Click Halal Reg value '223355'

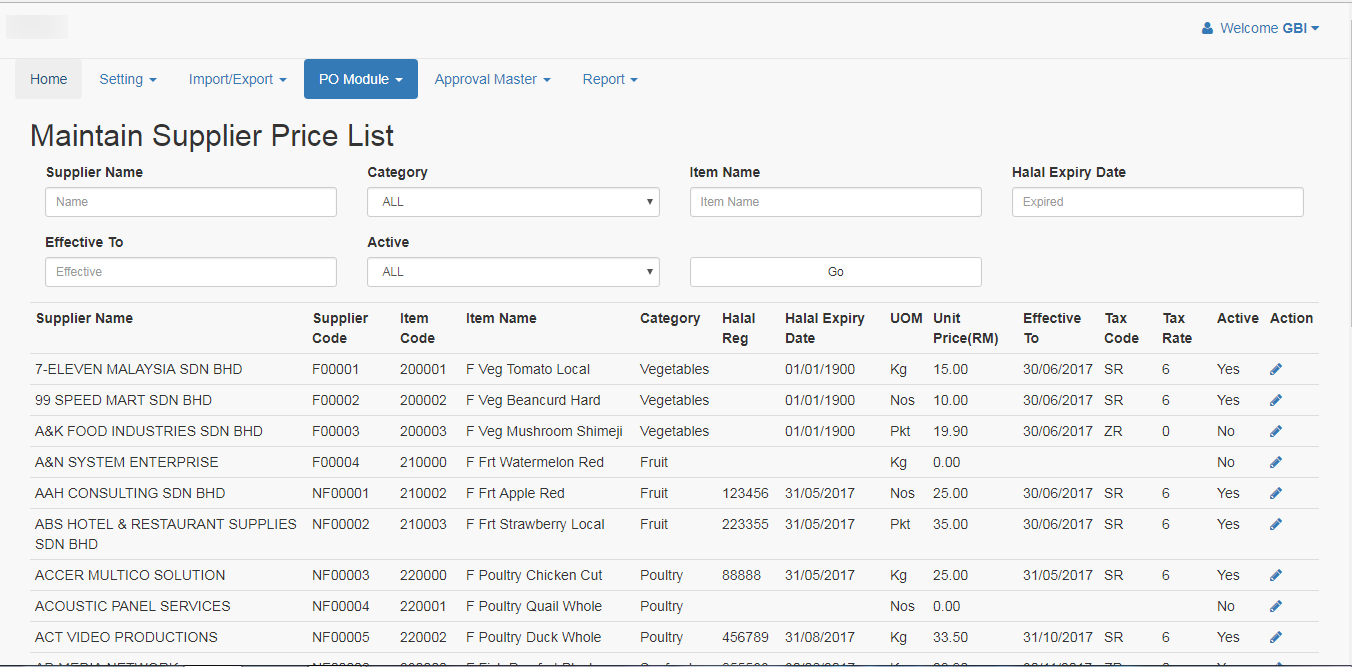coord(745,524)
